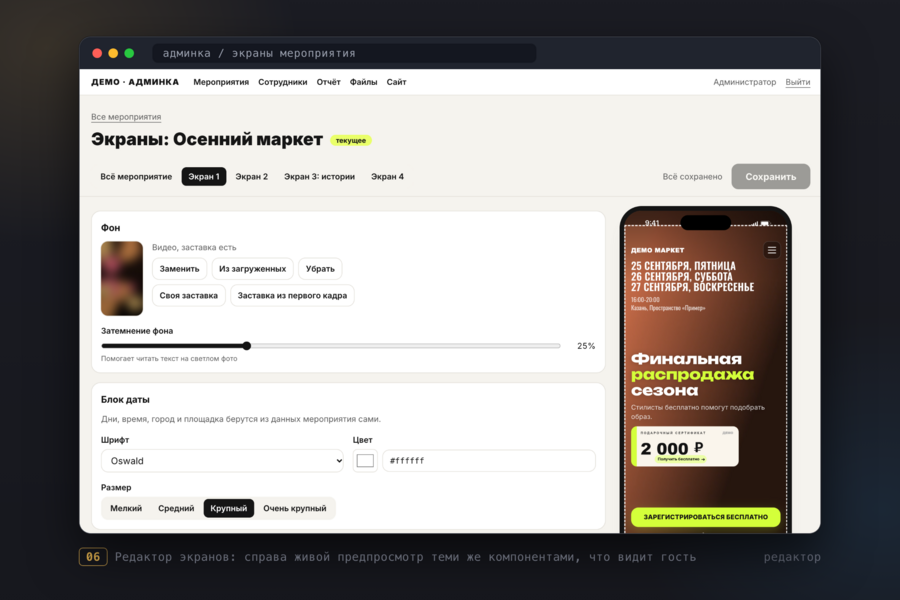The image size is (900, 600).
Task: Click the red close window dot
Action: (x=97, y=53)
